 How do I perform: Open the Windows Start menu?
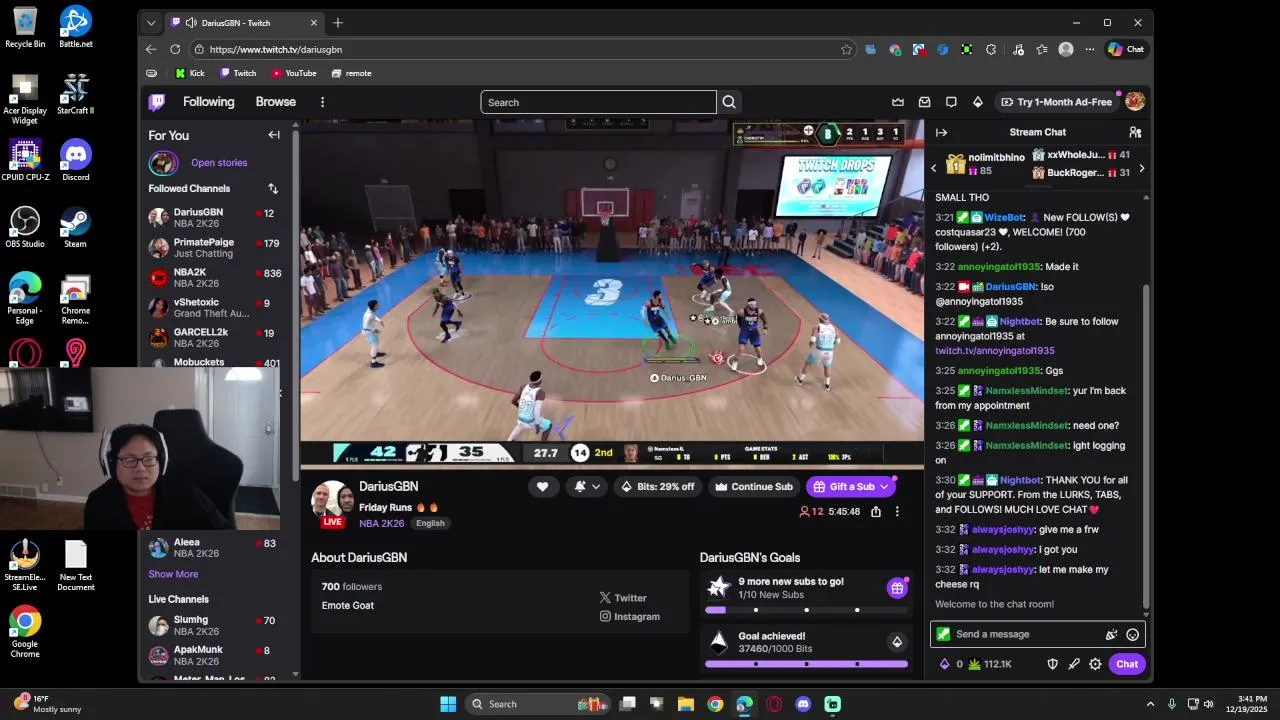click(448, 704)
